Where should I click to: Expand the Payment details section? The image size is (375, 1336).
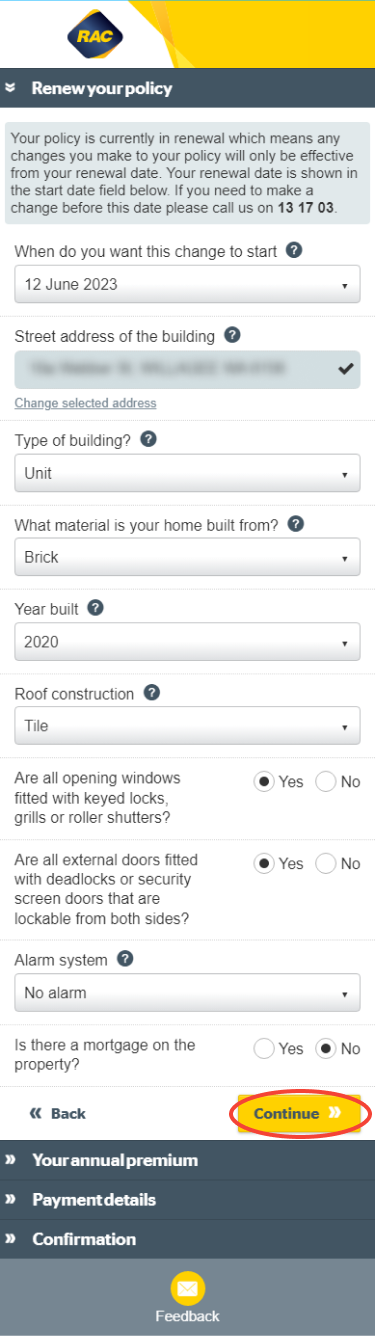coord(187,1199)
